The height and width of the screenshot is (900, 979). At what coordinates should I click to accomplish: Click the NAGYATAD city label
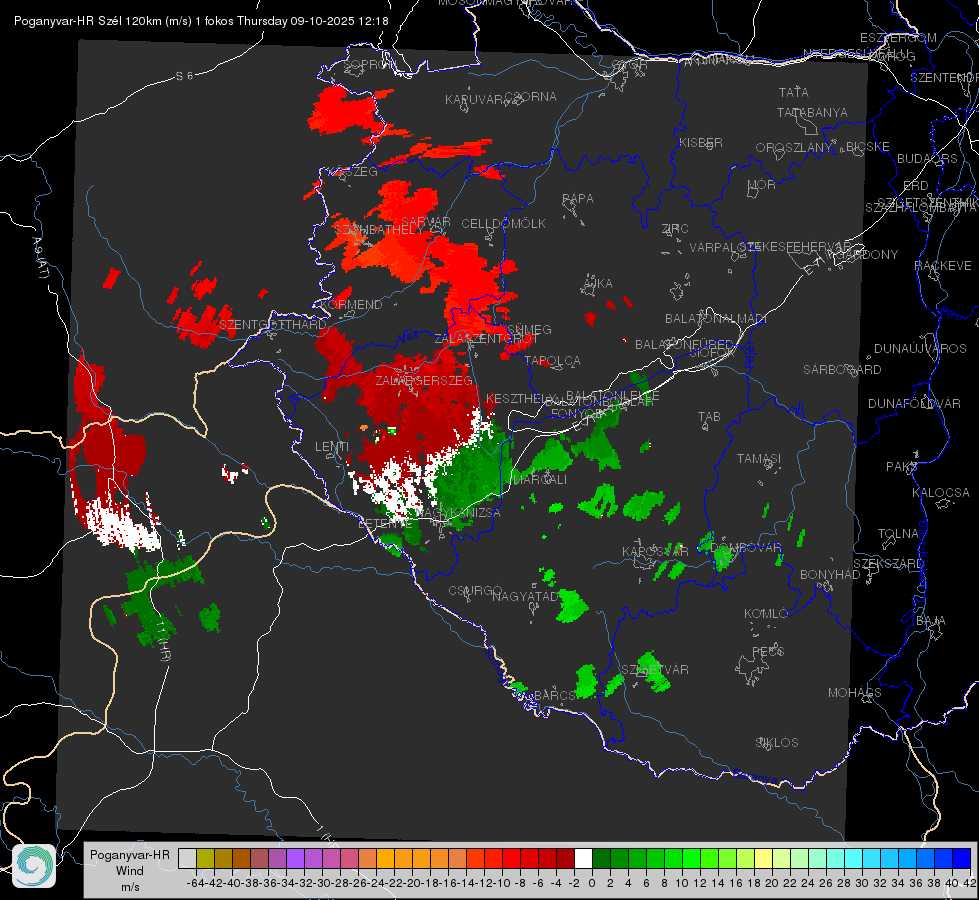525,596
